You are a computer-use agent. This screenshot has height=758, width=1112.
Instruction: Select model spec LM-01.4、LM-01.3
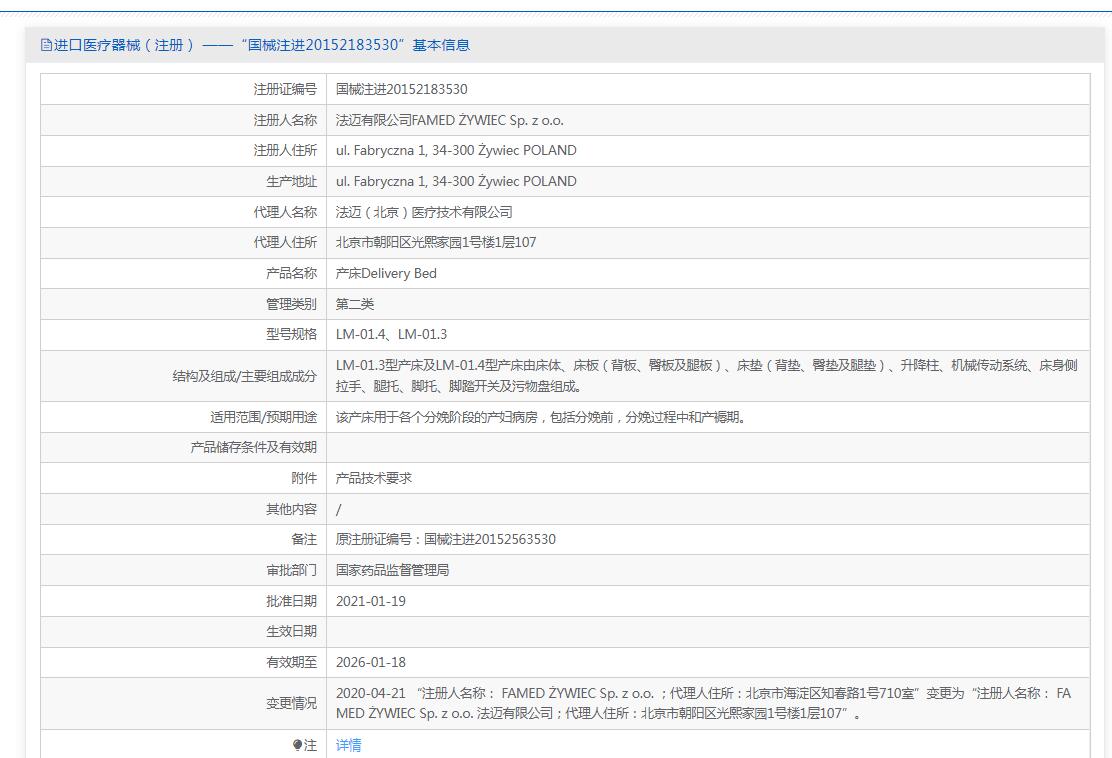click(391, 334)
